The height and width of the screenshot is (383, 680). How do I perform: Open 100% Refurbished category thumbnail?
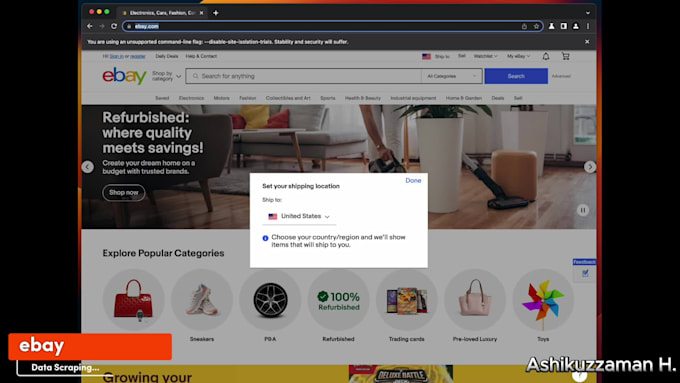coord(338,300)
